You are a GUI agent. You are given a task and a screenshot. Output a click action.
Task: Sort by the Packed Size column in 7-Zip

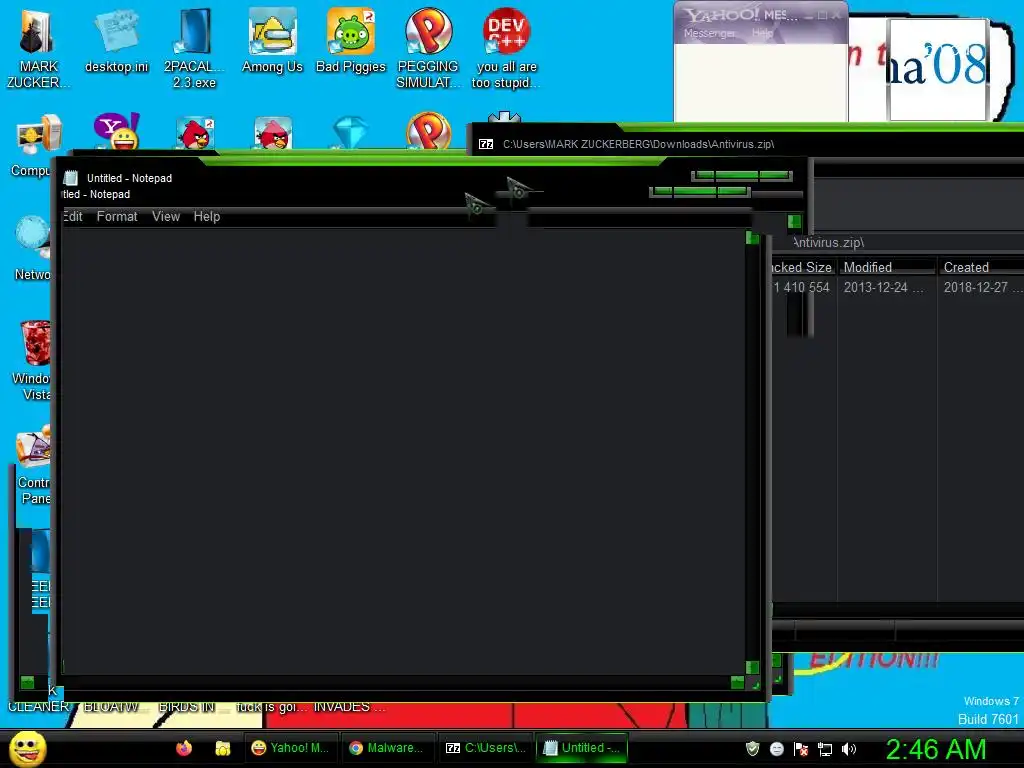[803, 267]
